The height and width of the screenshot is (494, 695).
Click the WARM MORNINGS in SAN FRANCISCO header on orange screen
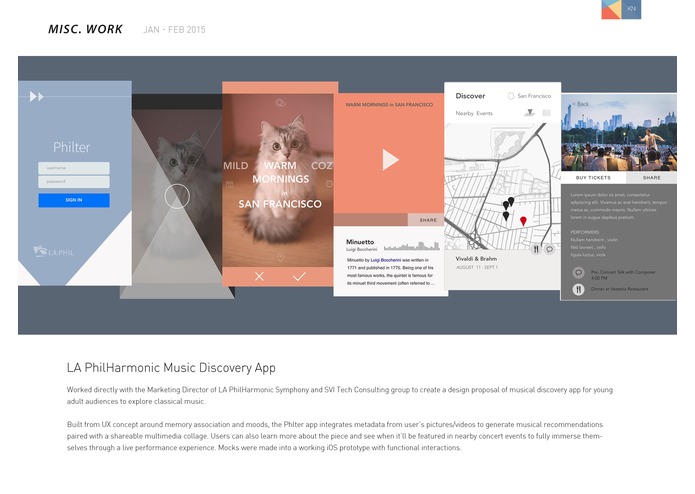click(389, 105)
